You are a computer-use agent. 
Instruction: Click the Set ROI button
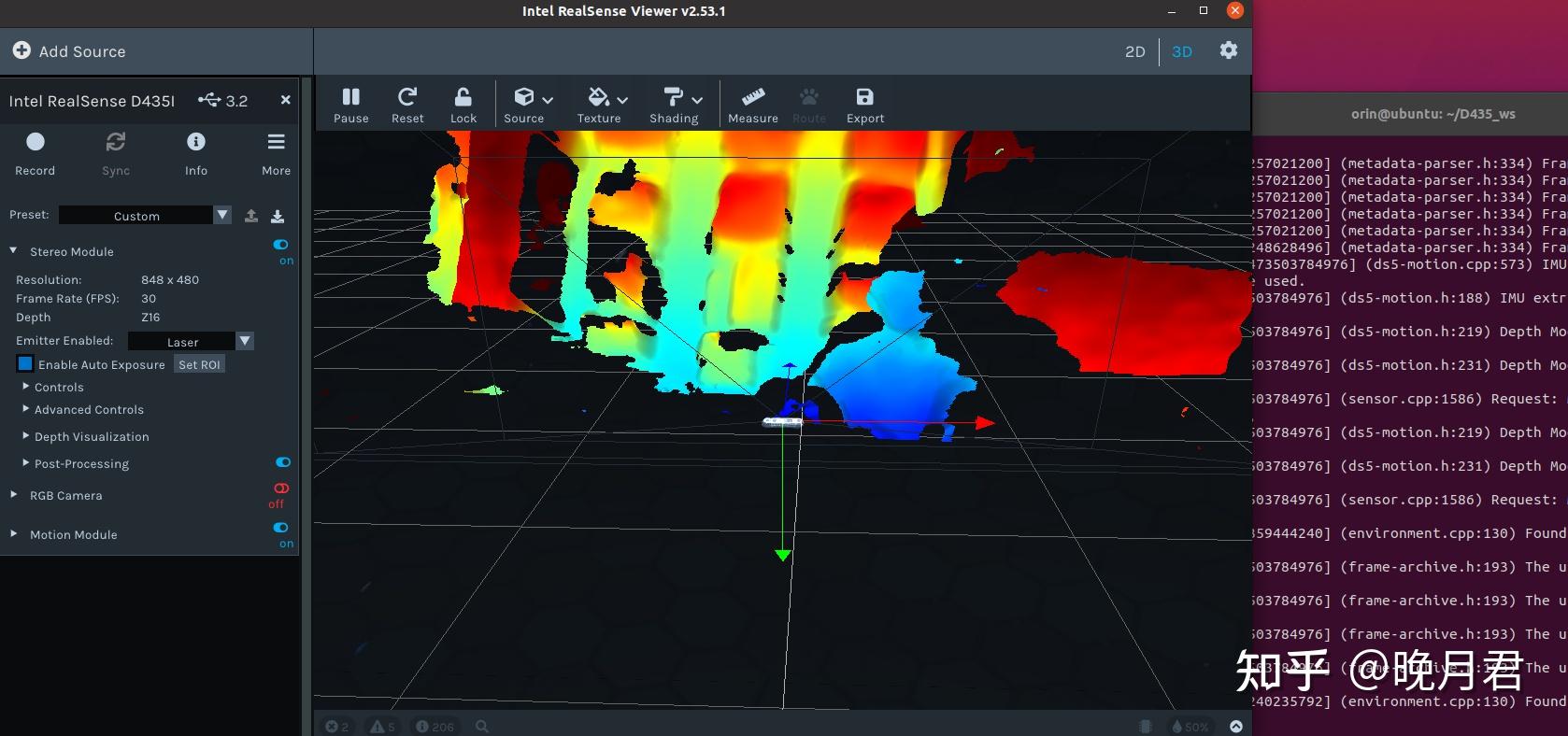click(x=199, y=364)
